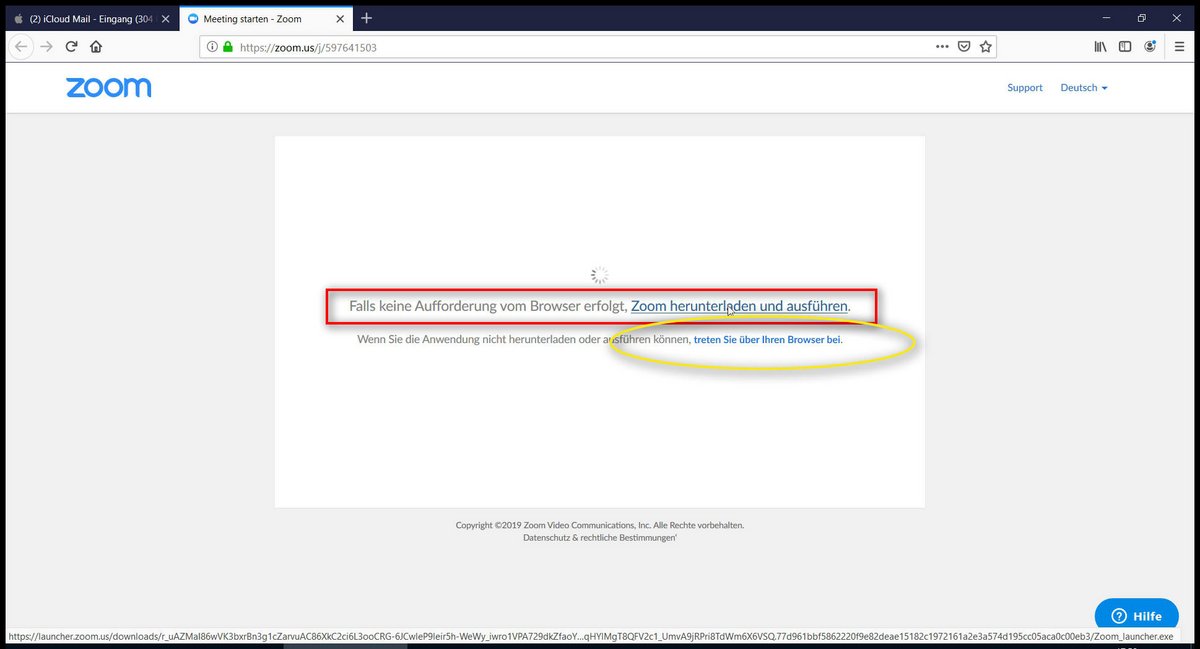Screen dimensions: 1200x649
Task: Close the iCloud Mail tab
Action: click(166, 18)
